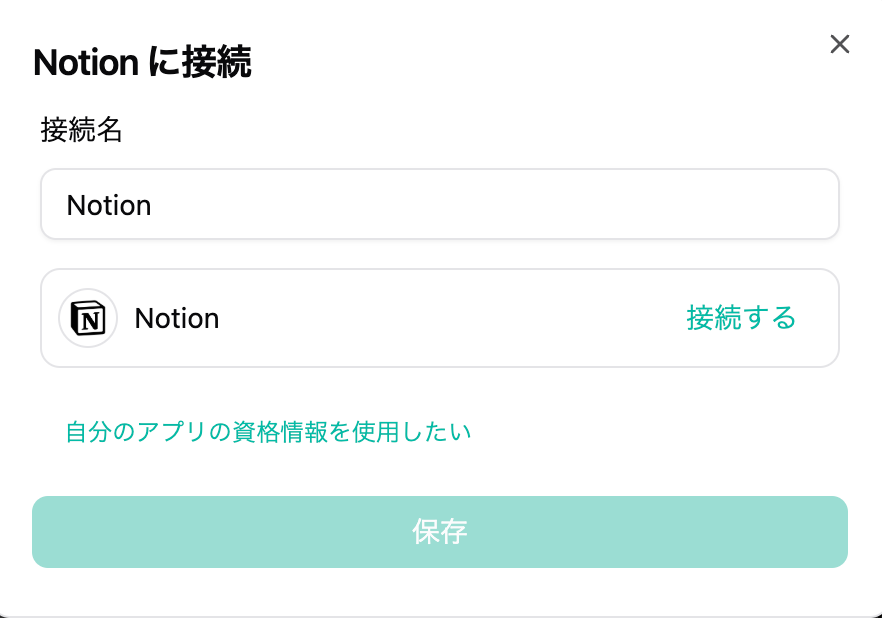Focus the 接続名 text field
The width and height of the screenshot is (882, 618).
pyautogui.click(x=440, y=205)
